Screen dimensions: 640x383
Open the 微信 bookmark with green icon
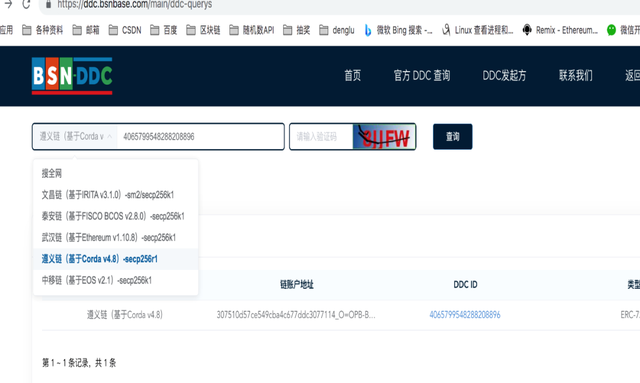(623, 30)
